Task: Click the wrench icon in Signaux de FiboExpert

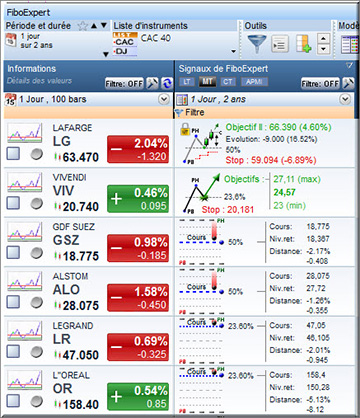Action: 348,83
